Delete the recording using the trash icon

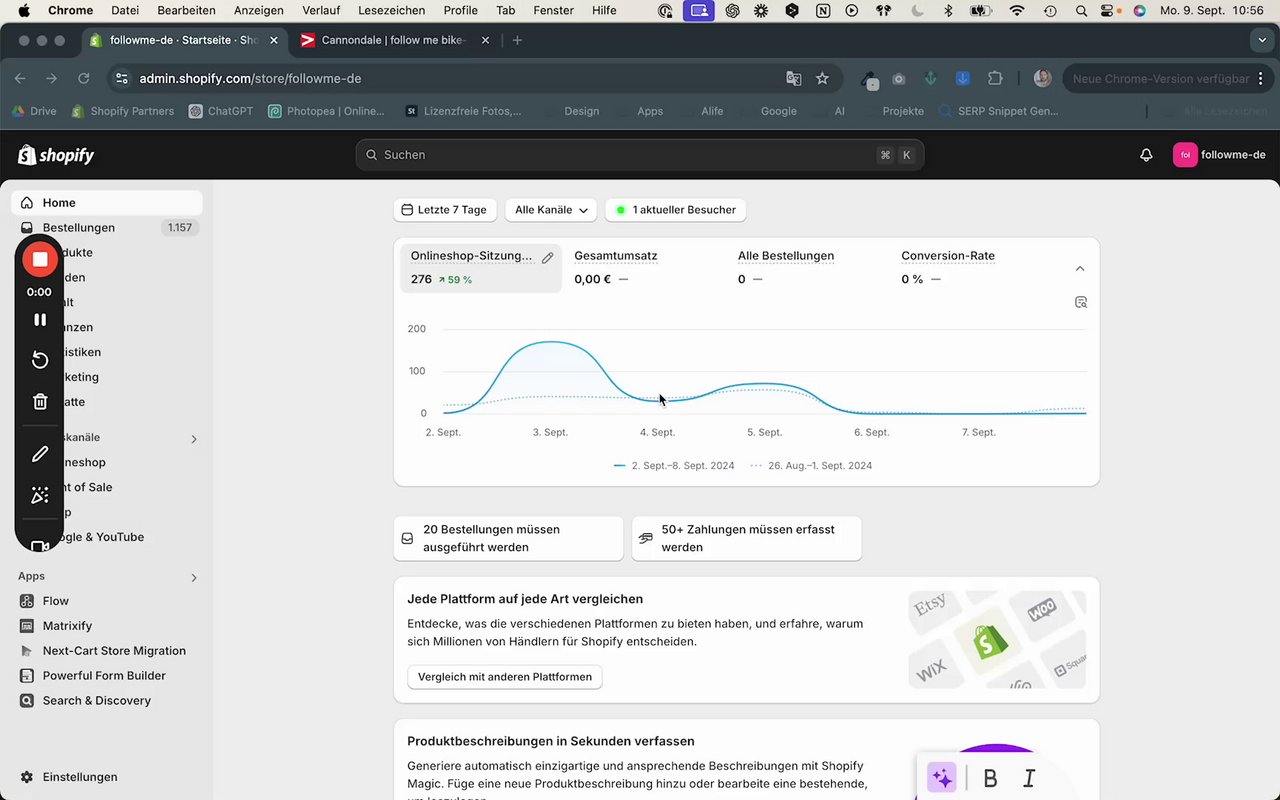[40, 402]
